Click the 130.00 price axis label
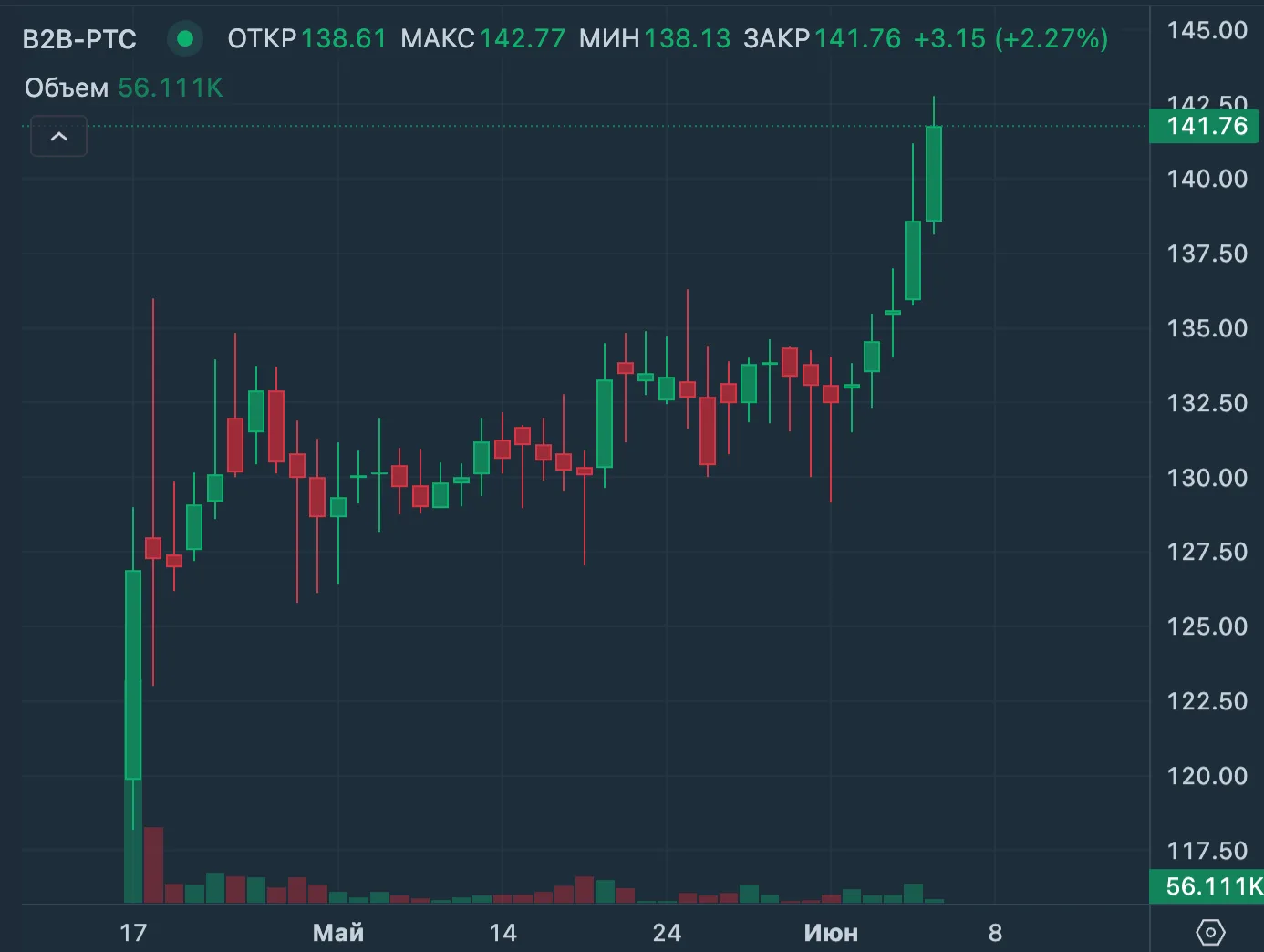This screenshot has width=1264, height=952. click(1207, 478)
